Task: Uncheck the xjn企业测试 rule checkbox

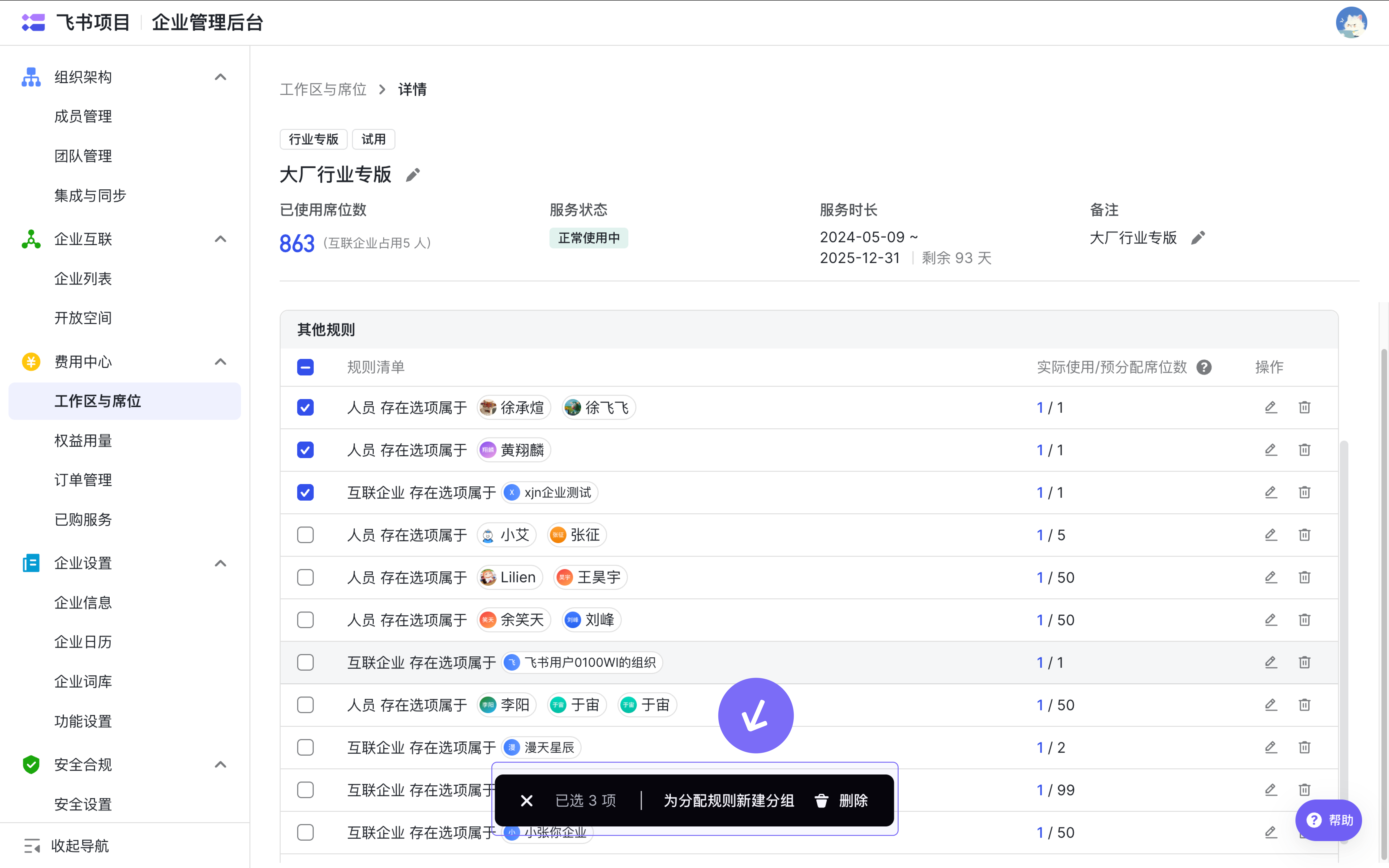Action: coord(305,493)
